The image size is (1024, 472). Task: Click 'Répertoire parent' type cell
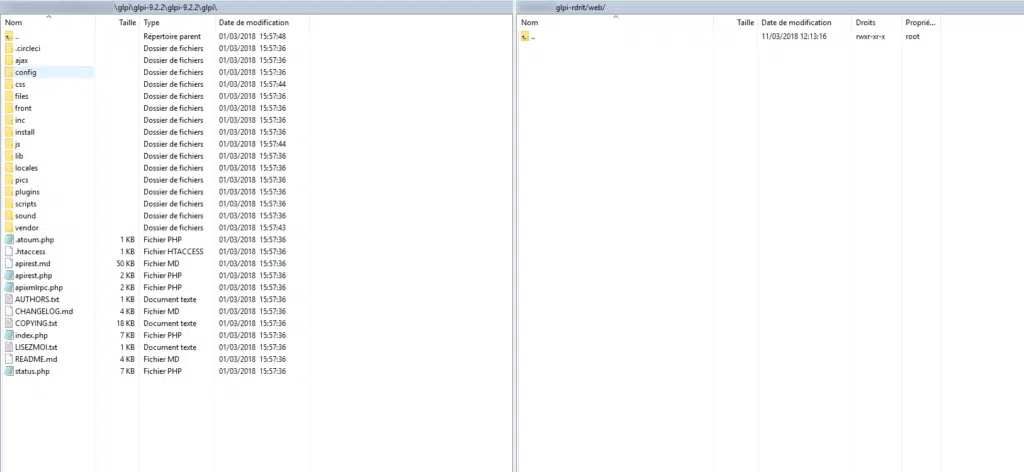[x=172, y=37]
